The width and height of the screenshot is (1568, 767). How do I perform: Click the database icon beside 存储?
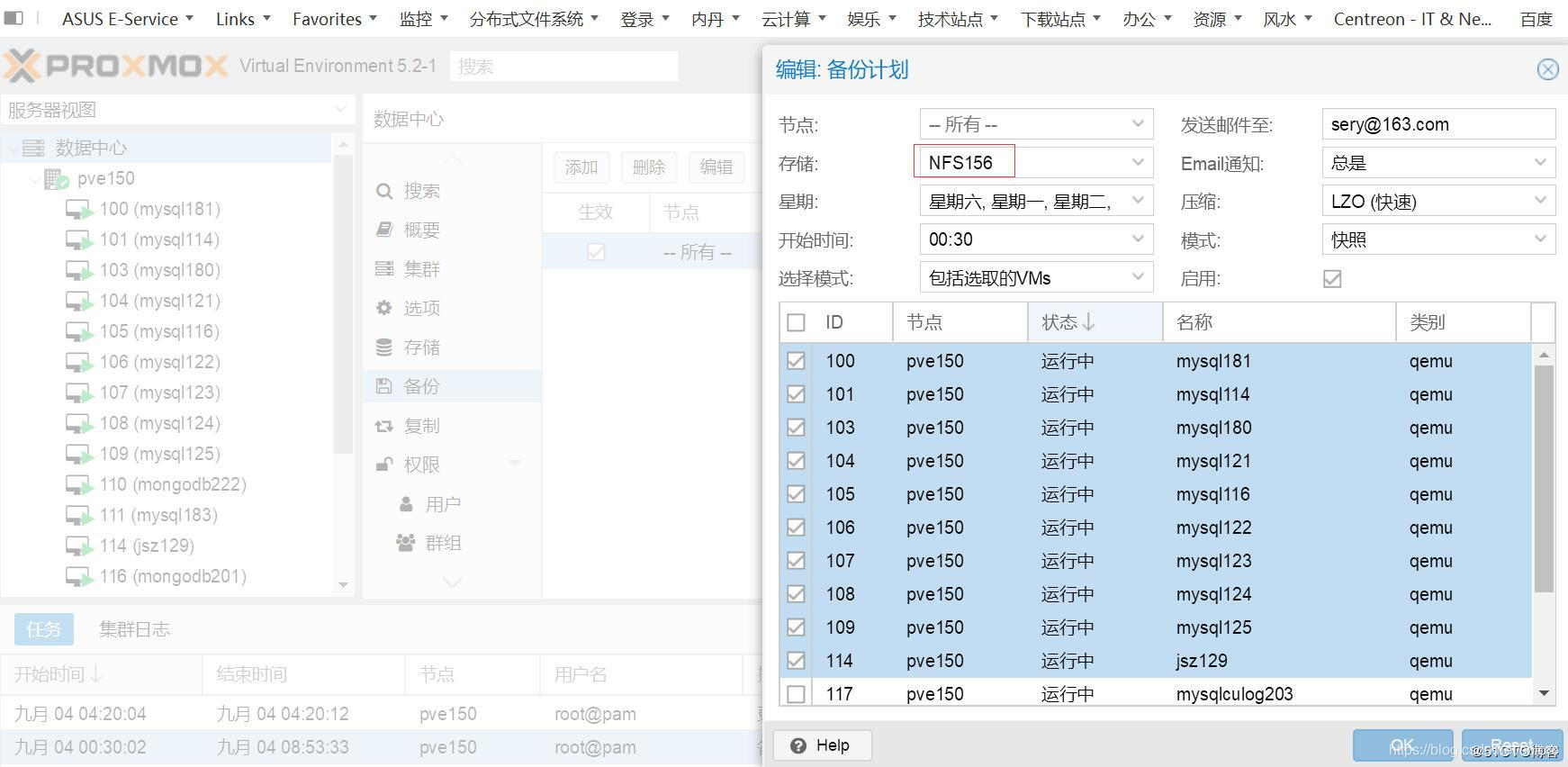(x=384, y=347)
